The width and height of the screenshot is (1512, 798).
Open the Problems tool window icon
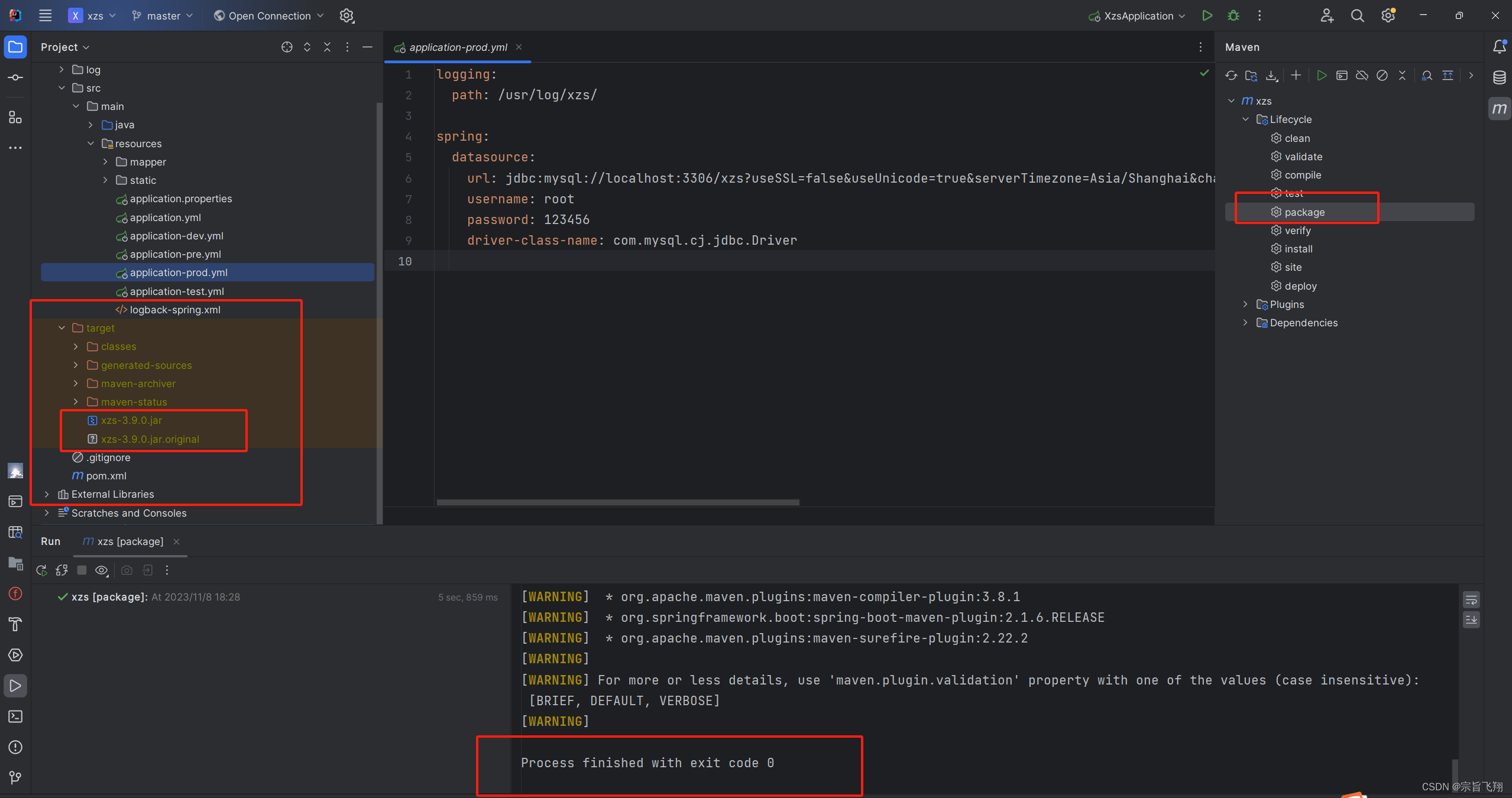(15, 747)
